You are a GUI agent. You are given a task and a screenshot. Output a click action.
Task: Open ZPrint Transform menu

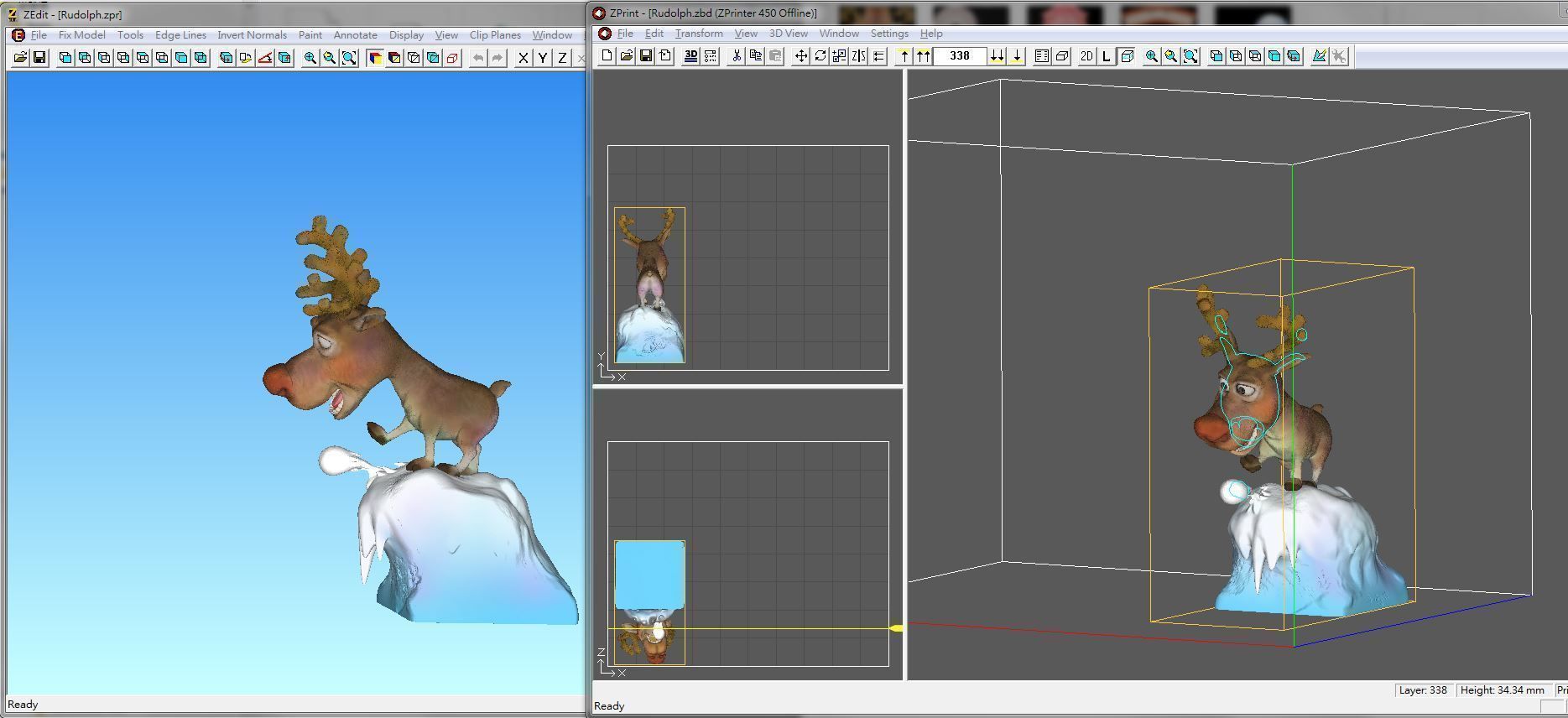click(699, 33)
